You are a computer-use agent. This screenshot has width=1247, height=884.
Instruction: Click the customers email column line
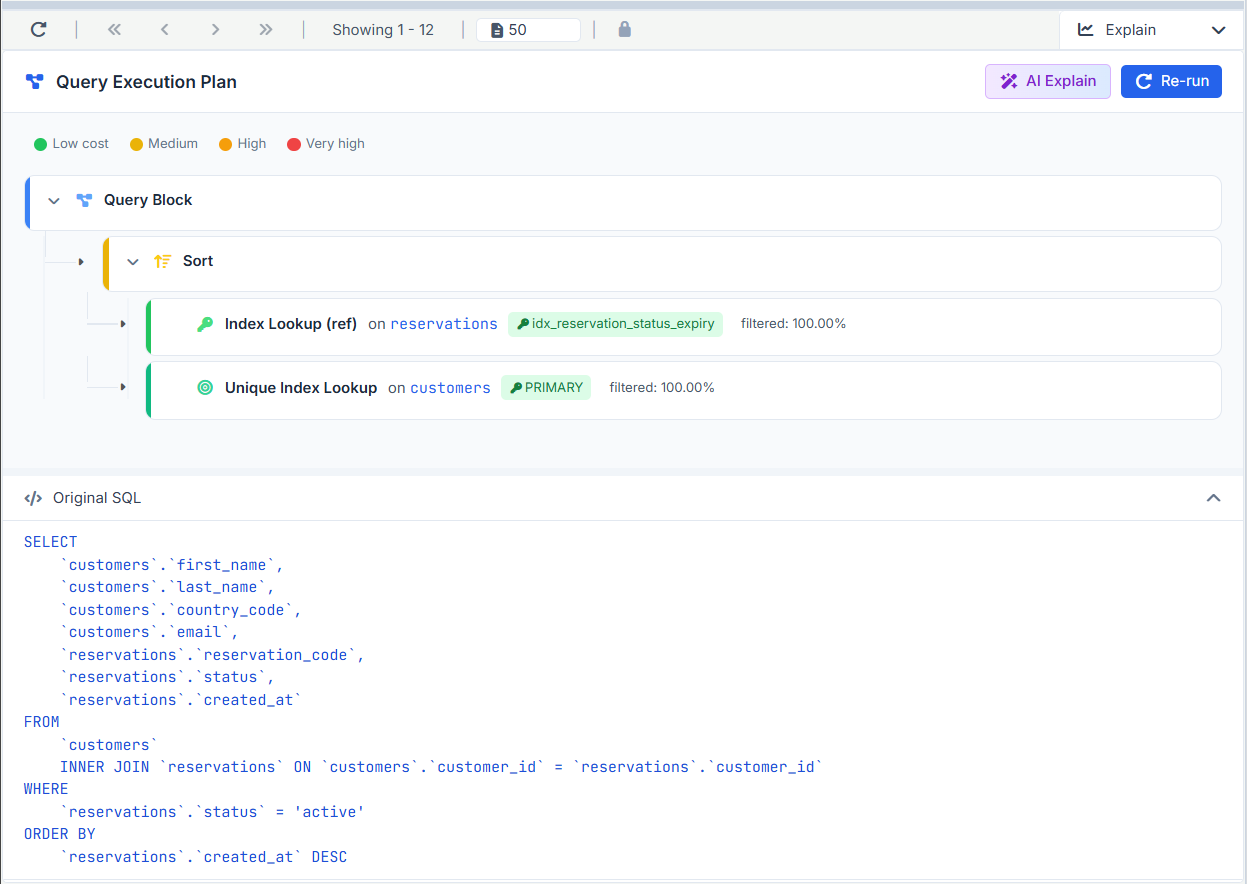click(x=150, y=632)
